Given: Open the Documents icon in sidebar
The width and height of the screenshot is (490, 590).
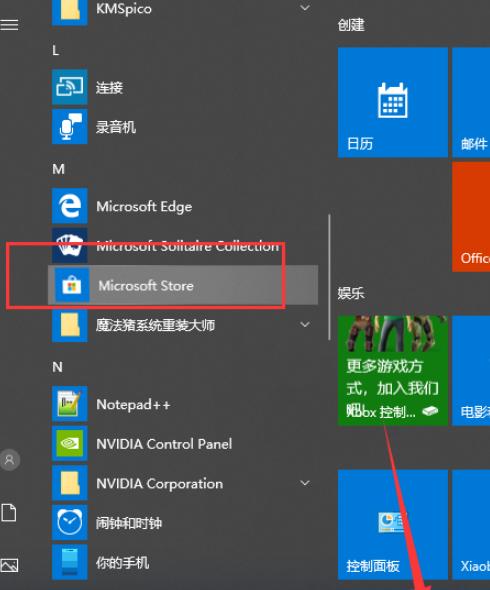Looking at the screenshot, I should click(9, 512).
